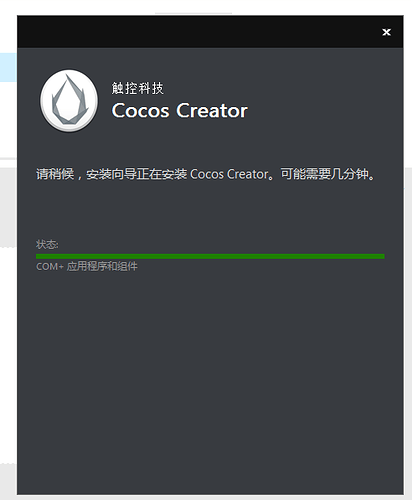Click the empty dark area below the status text
This screenshot has height=500, width=412.
[x=210, y=383]
